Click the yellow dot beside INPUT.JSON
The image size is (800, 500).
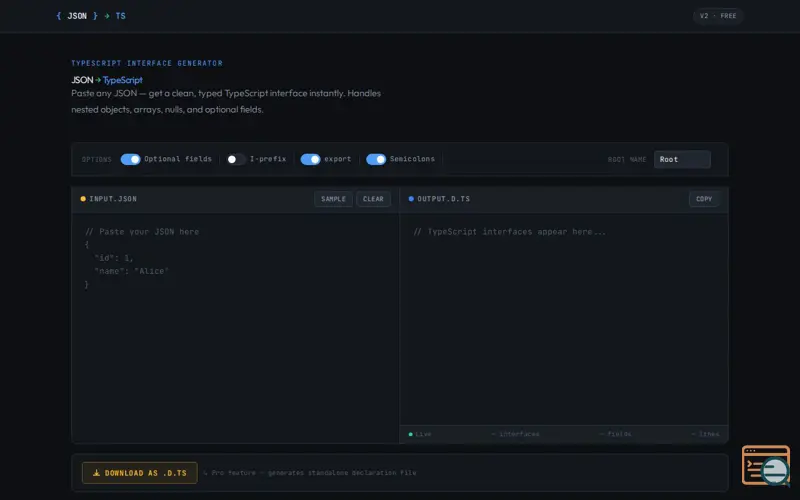[x=83, y=199]
